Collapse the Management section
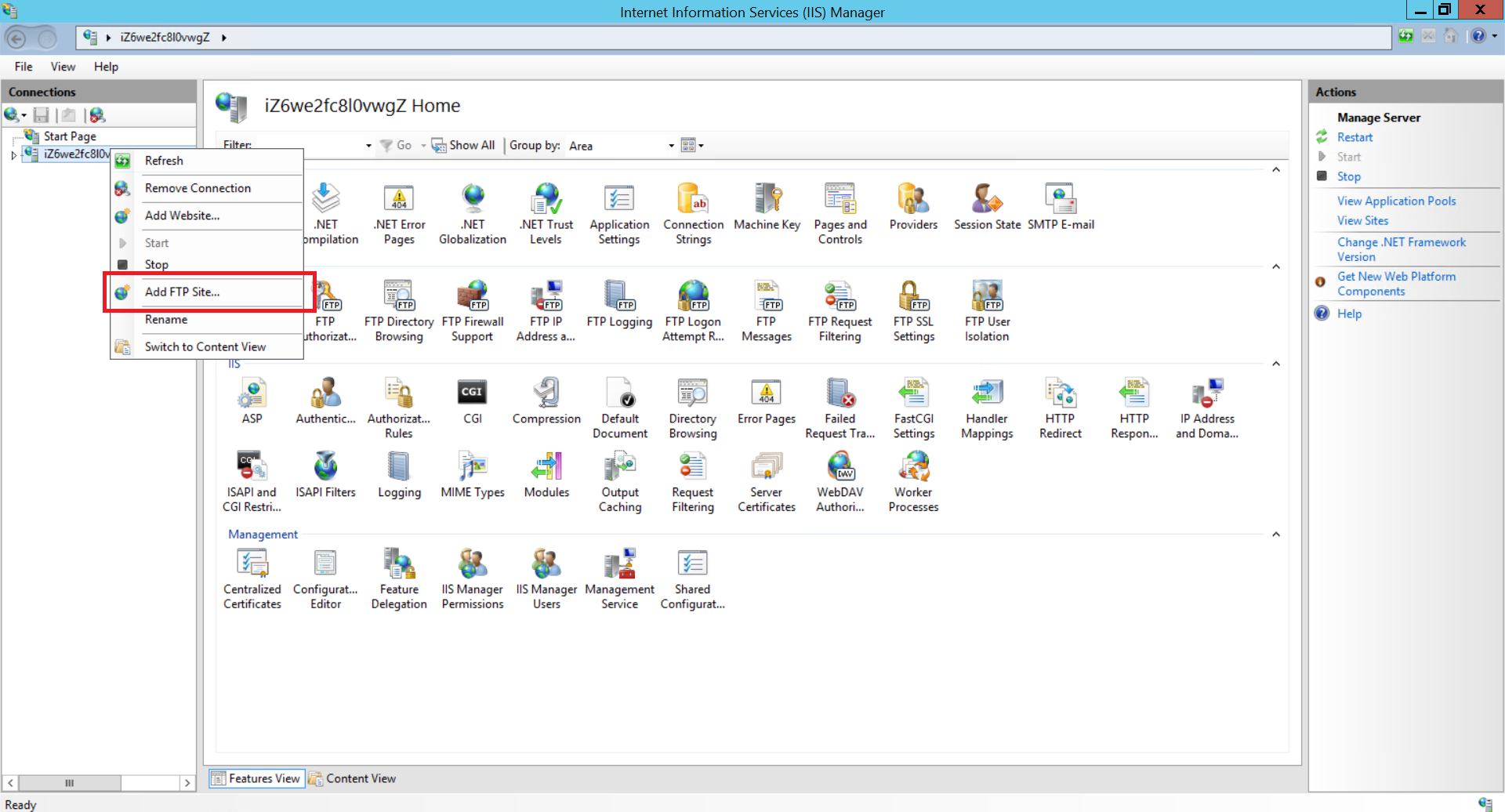 [1276, 535]
